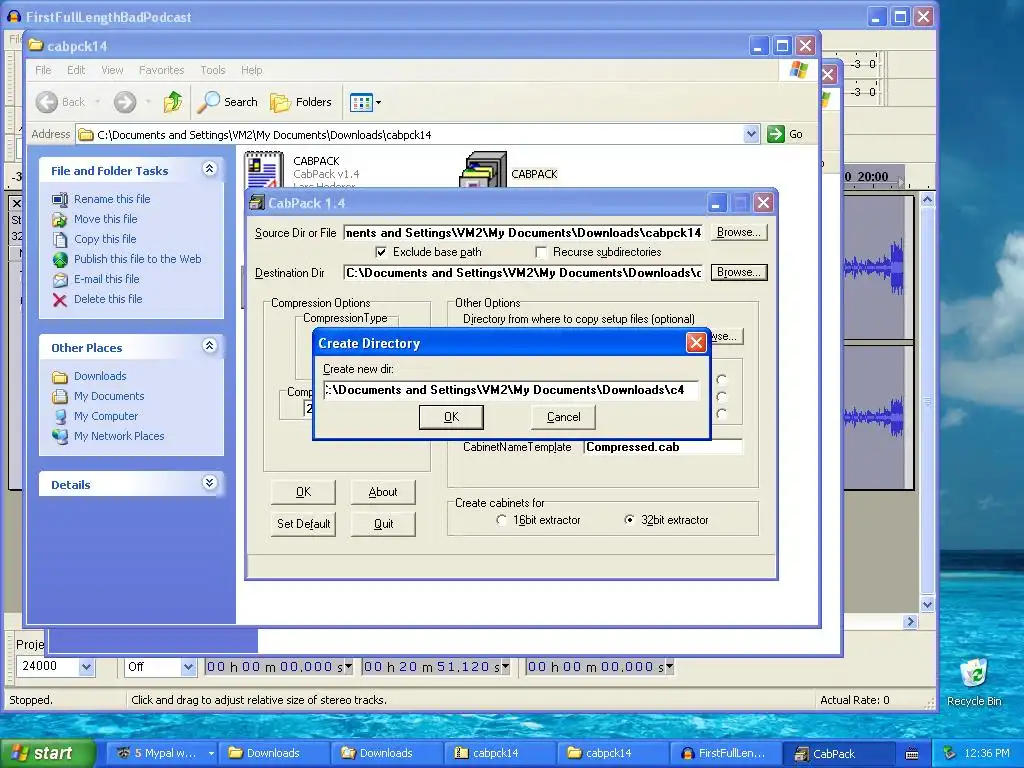The image size is (1024, 768).
Task: Edit the CabinetNameTemplate field
Action: pos(663,447)
